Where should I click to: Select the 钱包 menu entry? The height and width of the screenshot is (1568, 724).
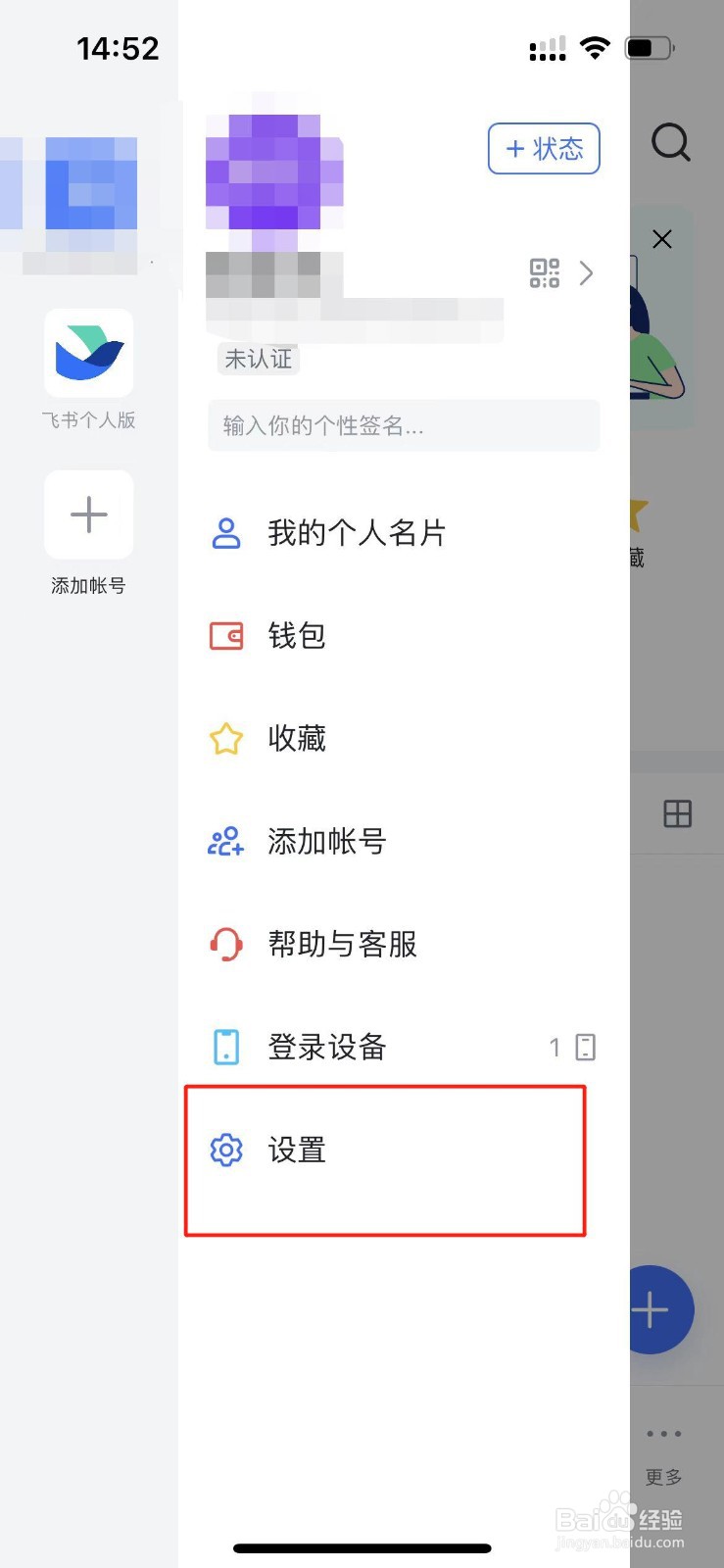pos(297,635)
